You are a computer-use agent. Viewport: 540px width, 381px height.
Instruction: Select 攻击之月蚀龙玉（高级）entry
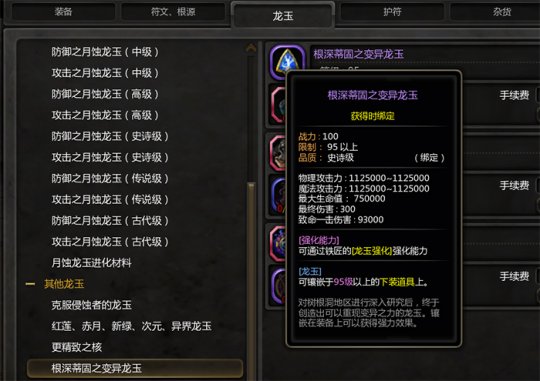(x=105, y=115)
